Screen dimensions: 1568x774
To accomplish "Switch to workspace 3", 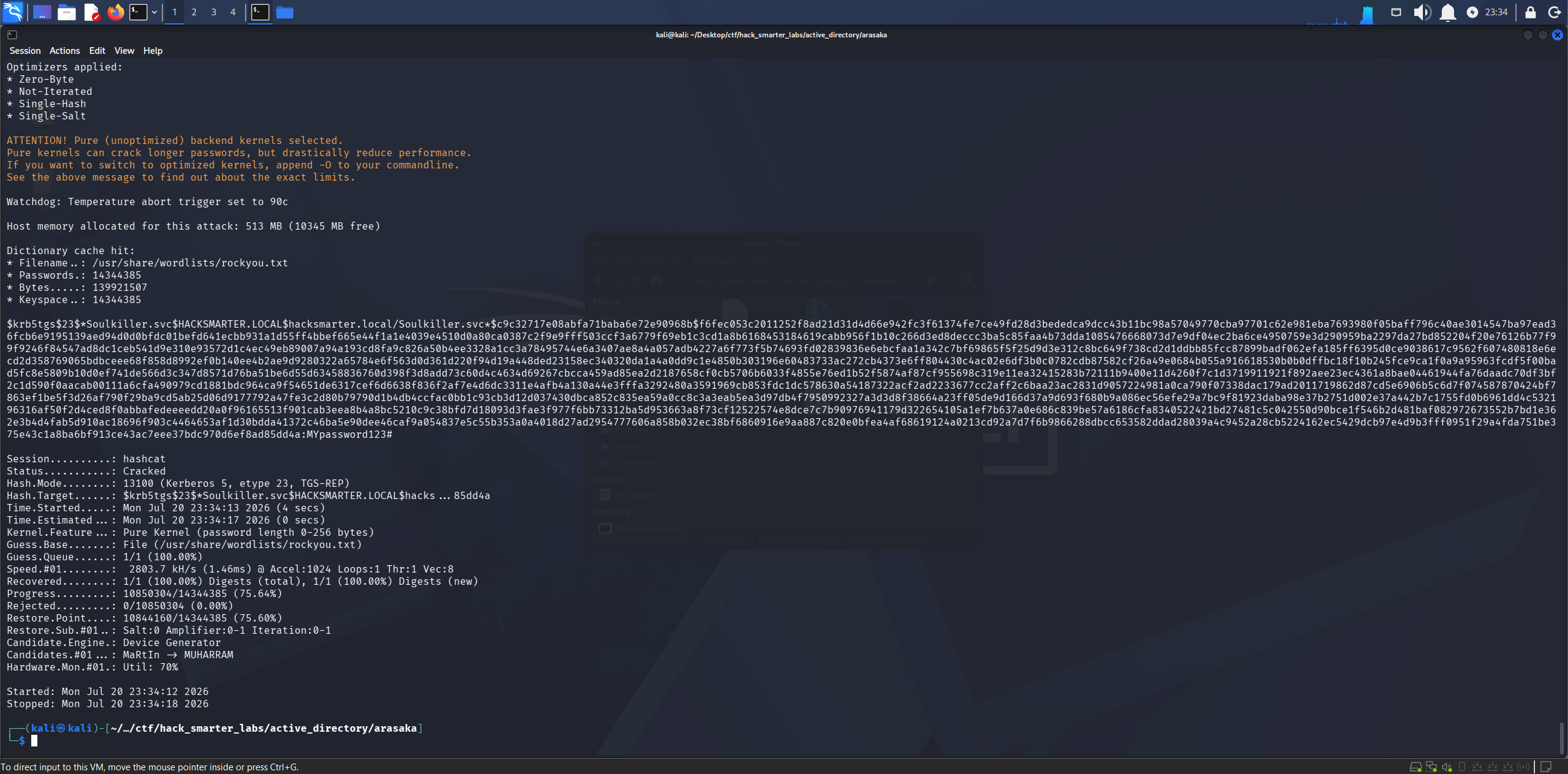I will point(214,12).
